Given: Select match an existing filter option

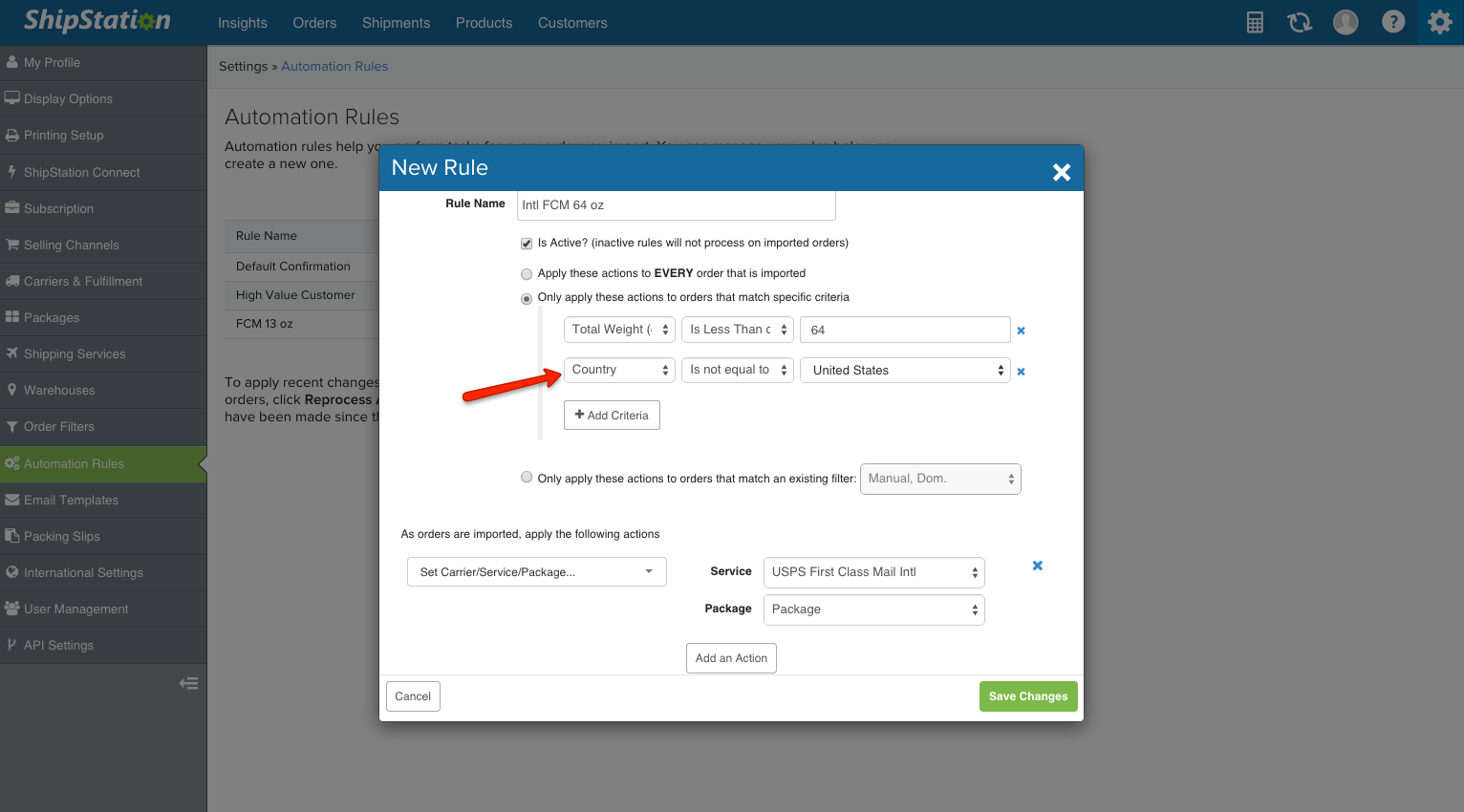Looking at the screenshot, I should coord(527,478).
